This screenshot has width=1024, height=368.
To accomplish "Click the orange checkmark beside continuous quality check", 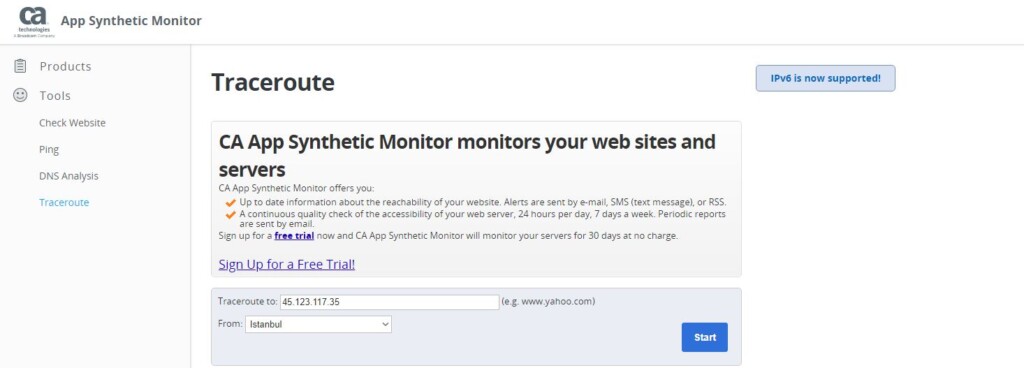I will [231, 214].
